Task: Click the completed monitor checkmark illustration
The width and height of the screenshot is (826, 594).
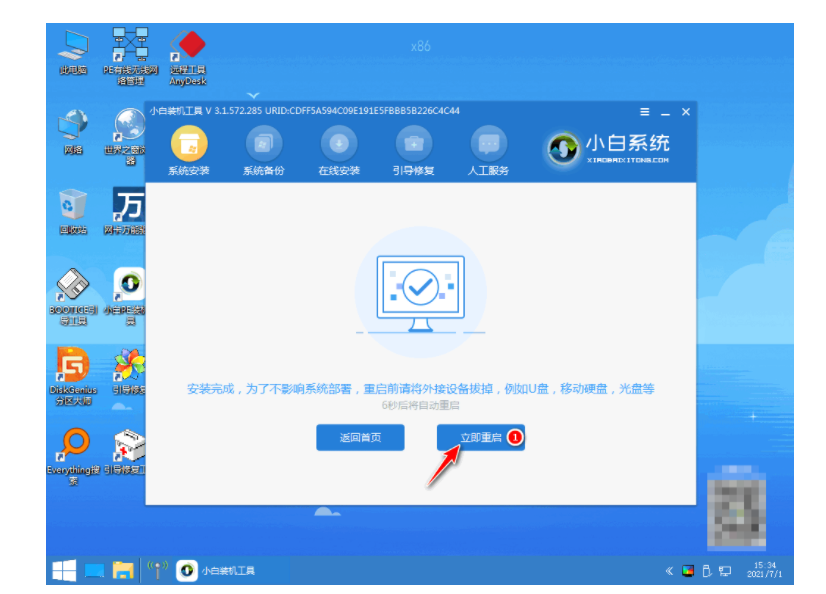Action: [420, 292]
